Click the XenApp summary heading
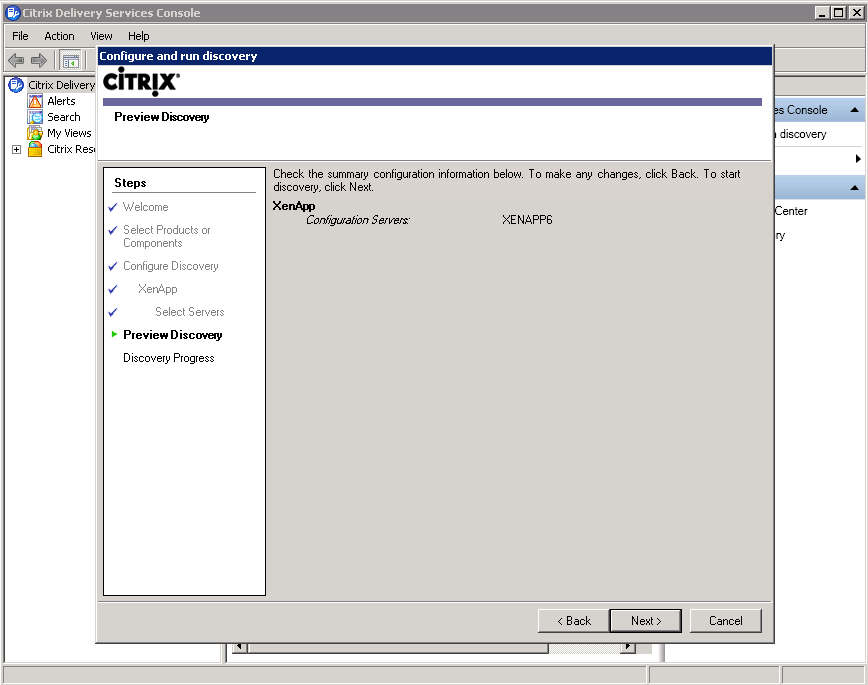This screenshot has width=868, height=685. [x=294, y=206]
